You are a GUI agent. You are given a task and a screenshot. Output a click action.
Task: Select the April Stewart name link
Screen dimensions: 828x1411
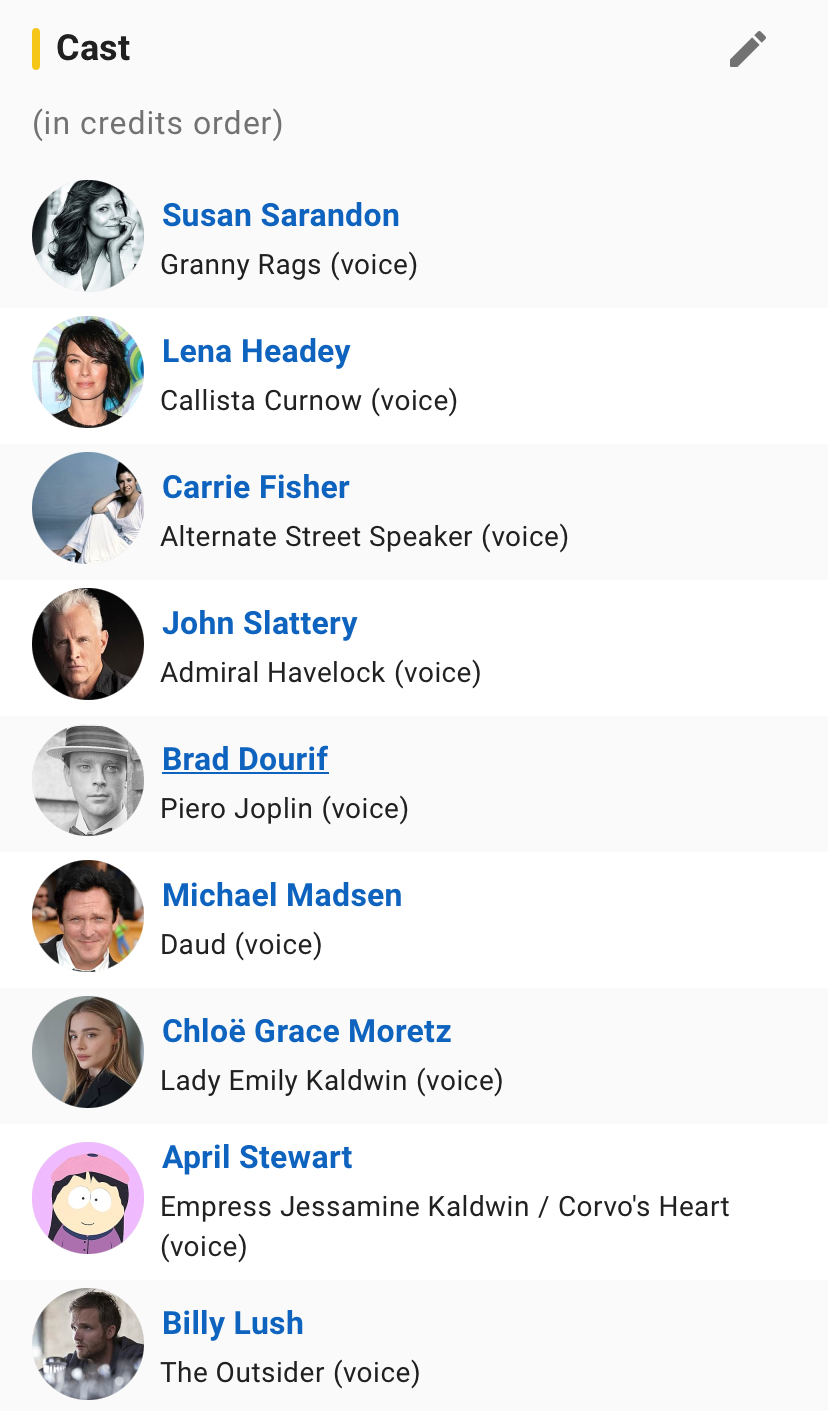pyautogui.click(x=257, y=1157)
